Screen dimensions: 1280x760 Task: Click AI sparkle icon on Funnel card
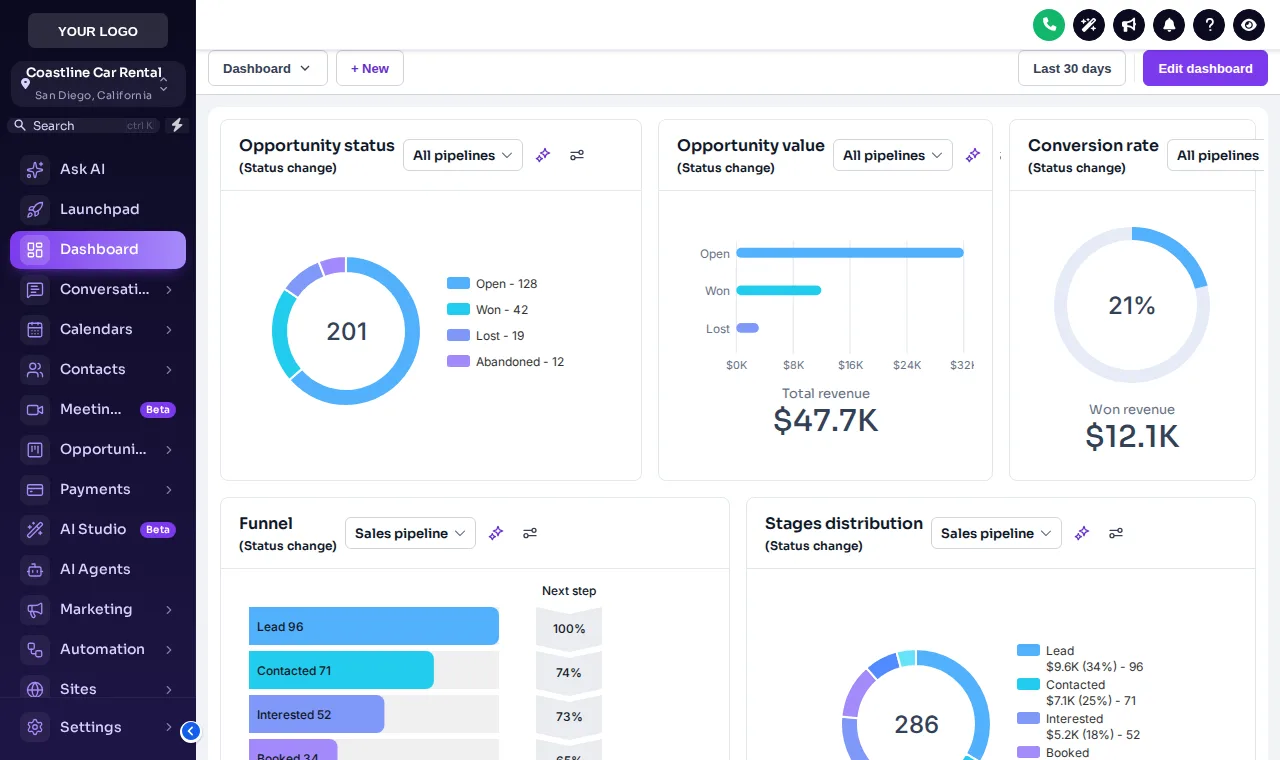coord(496,533)
